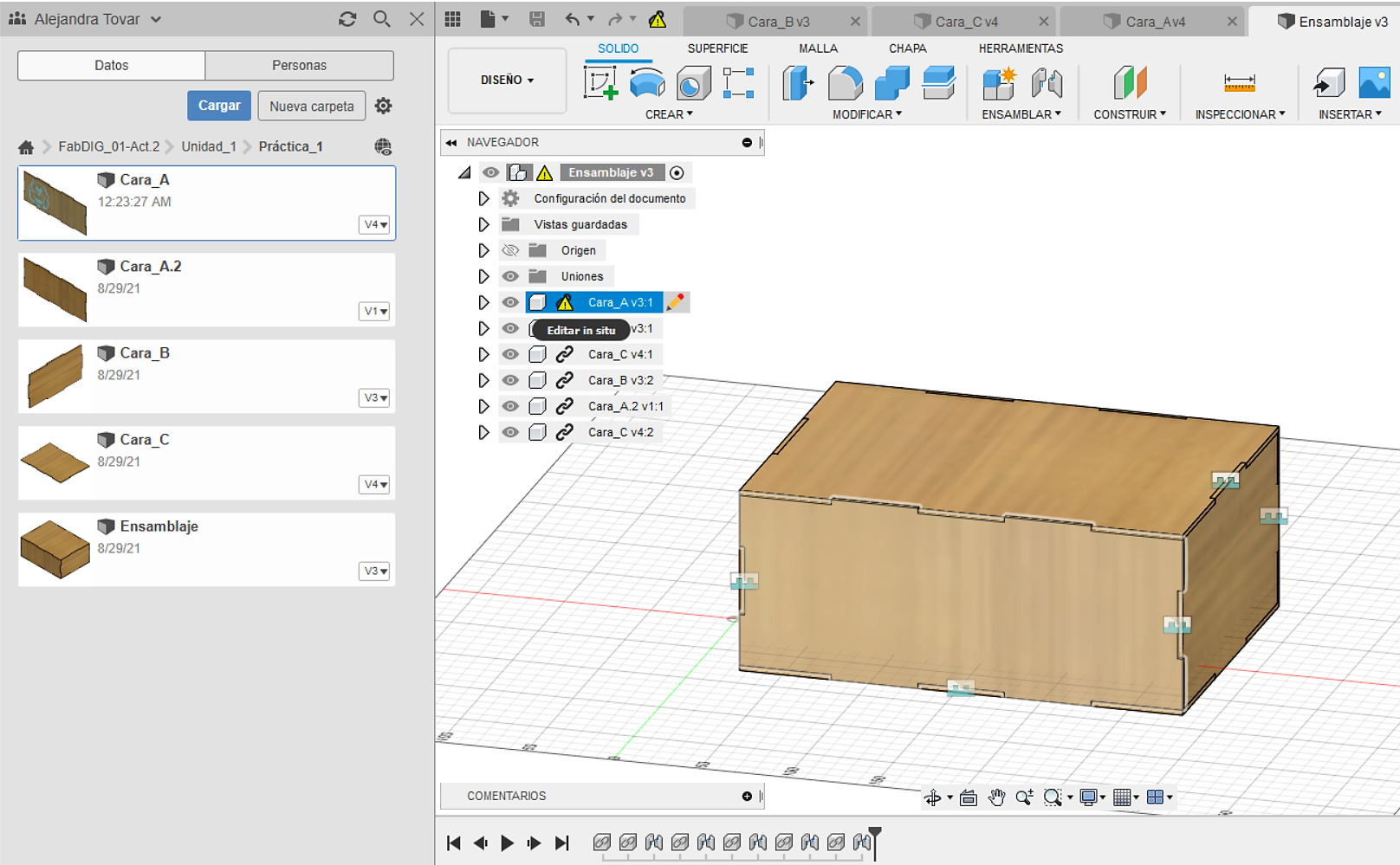
Task: Click the Cargar upload button
Action: tap(219, 106)
